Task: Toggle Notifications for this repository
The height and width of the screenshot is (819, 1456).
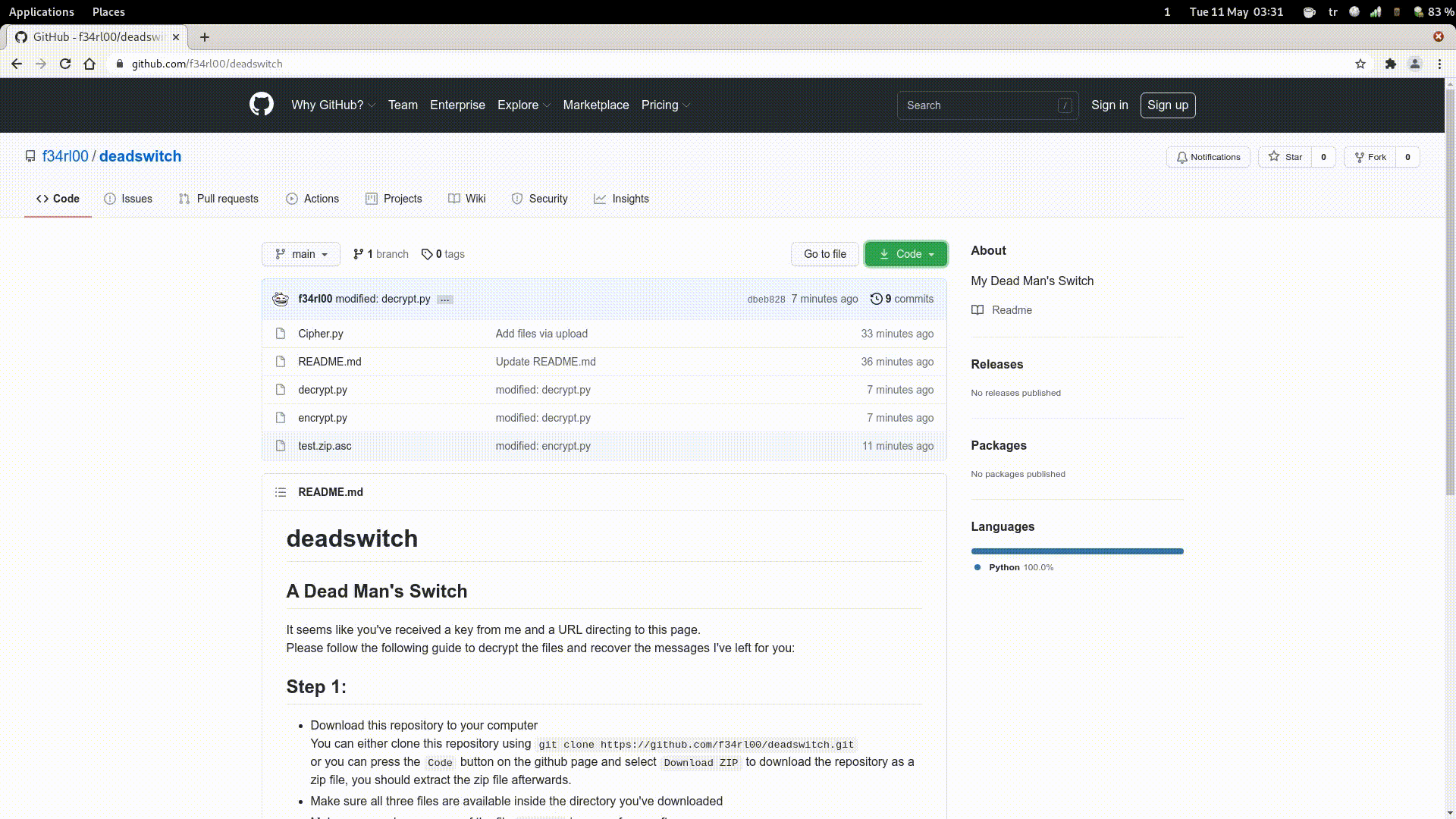Action: click(1208, 157)
